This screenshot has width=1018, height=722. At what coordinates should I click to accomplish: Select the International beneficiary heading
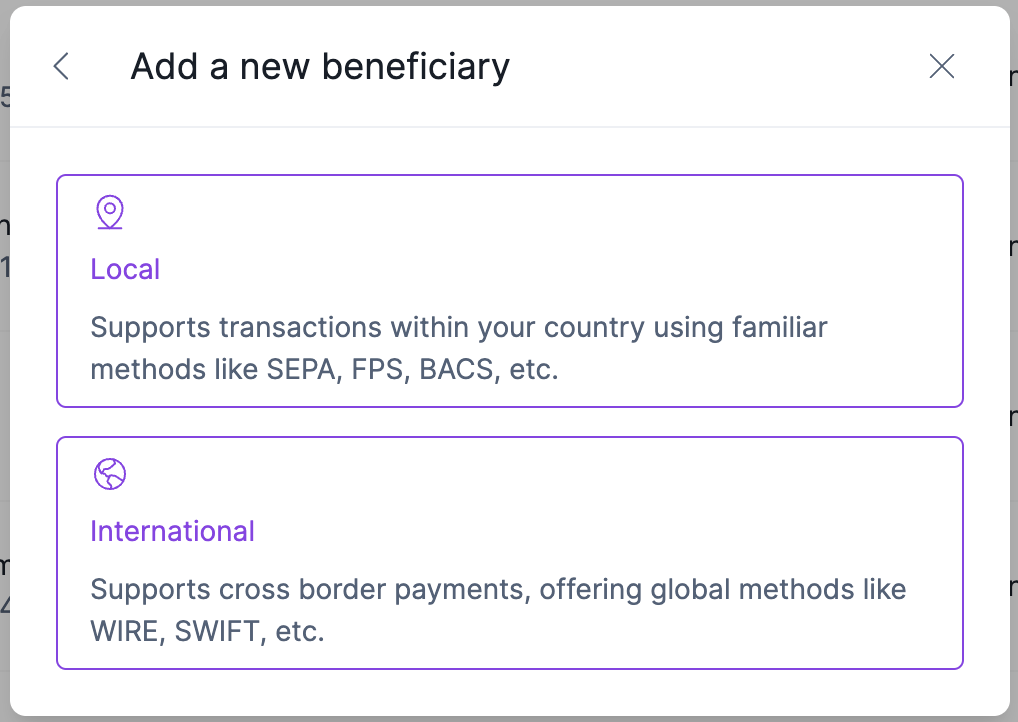(x=172, y=531)
